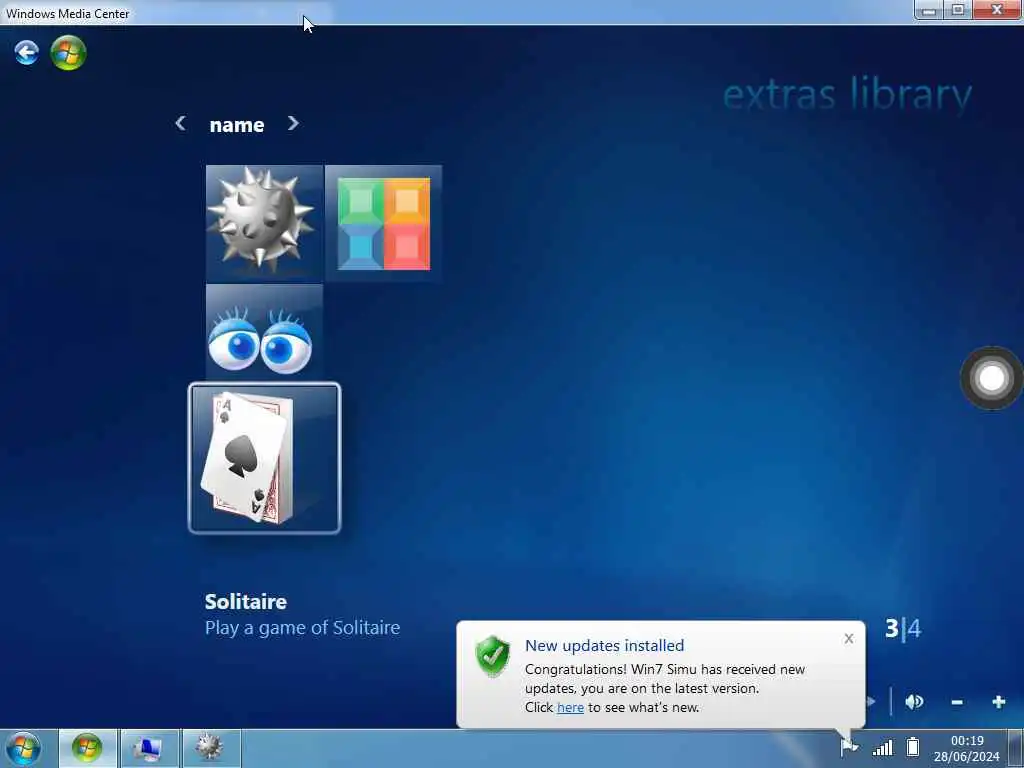
Task: Close the 'New updates installed' notification
Action: (x=848, y=638)
